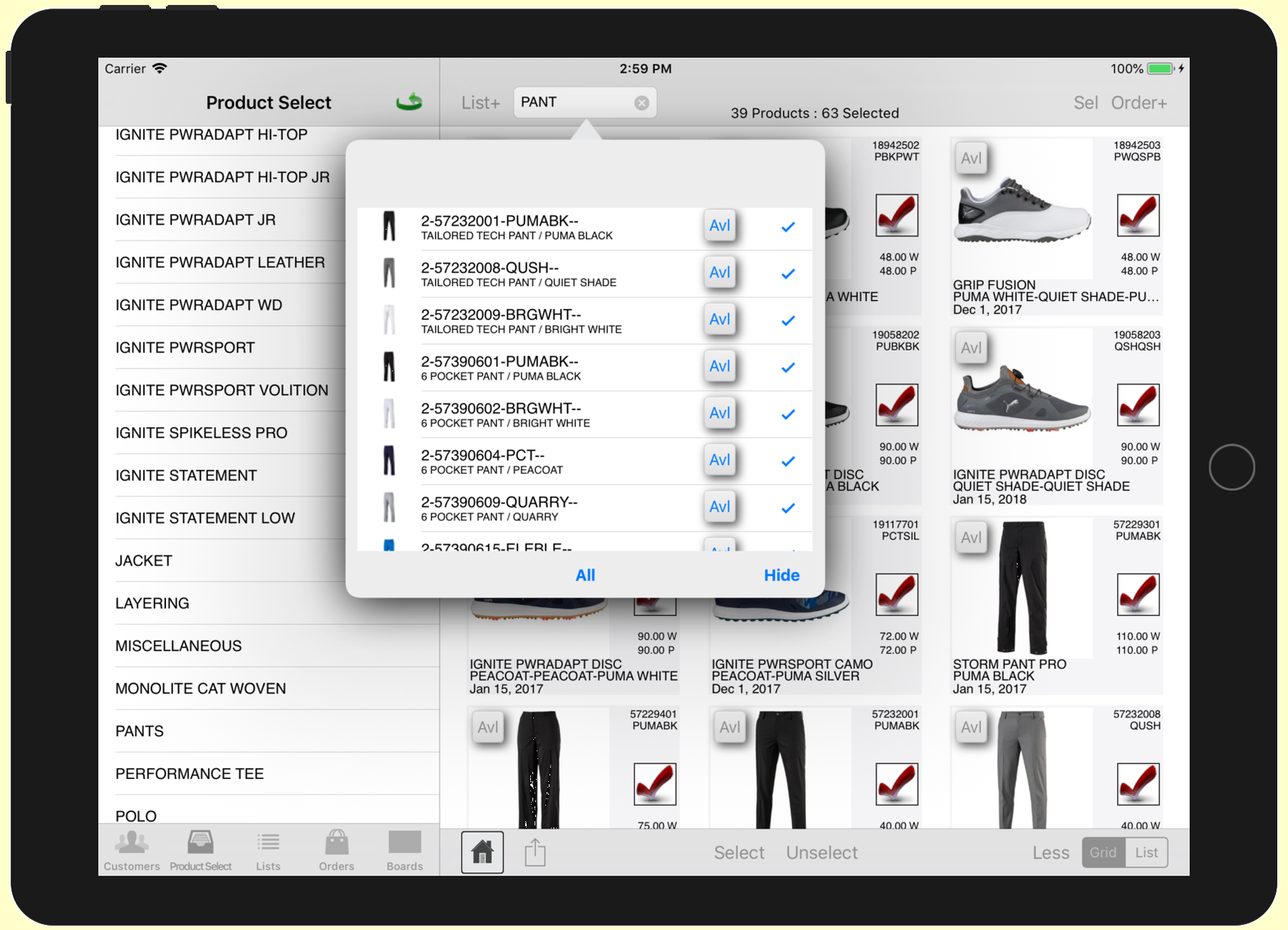Uncheck Tailored Tech Pant Quiet Shade checkmark
The height and width of the screenshot is (930, 1288).
pyautogui.click(x=788, y=274)
